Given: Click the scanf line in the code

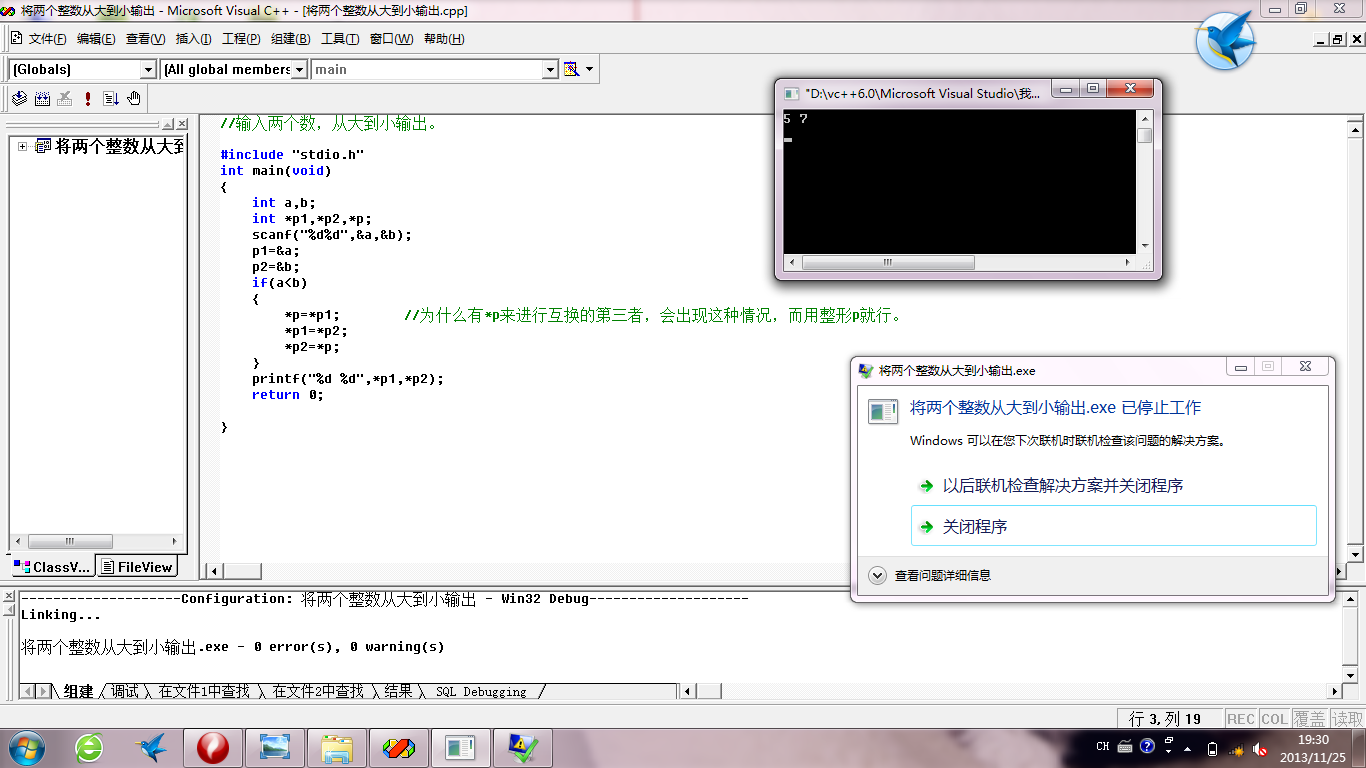Looking at the screenshot, I should 332,234.
